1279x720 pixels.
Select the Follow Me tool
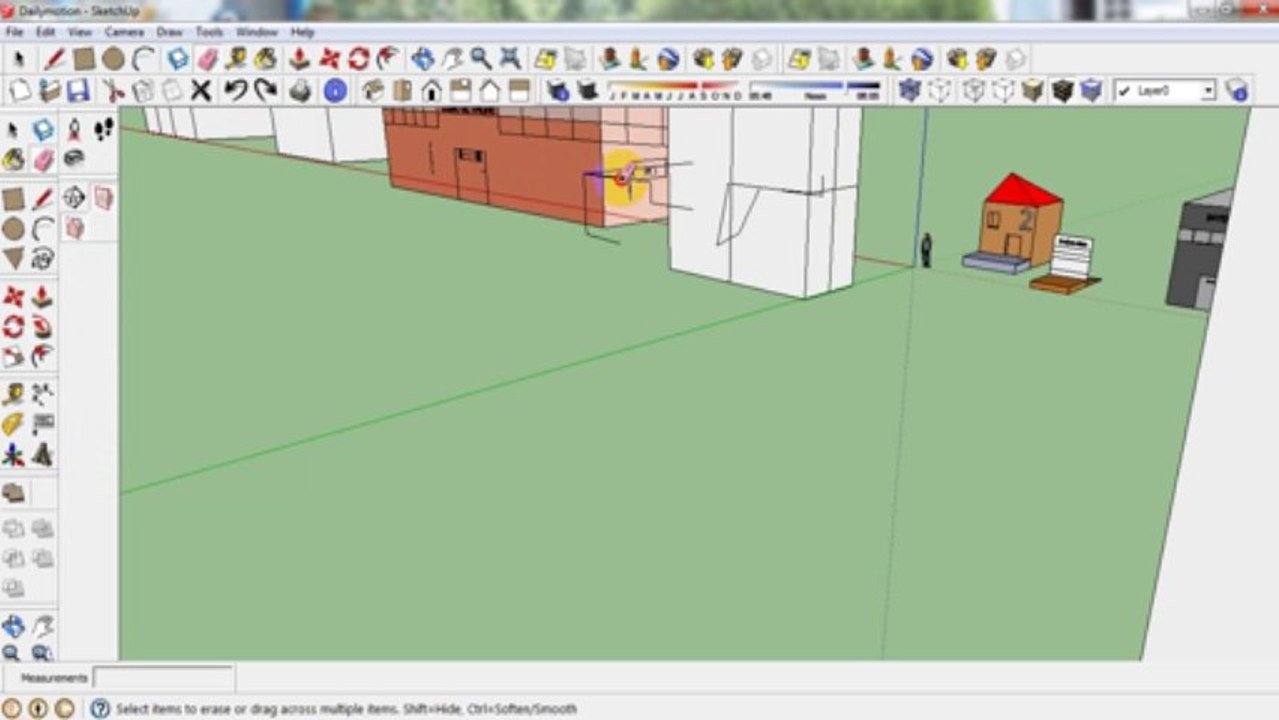tap(42, 326)
